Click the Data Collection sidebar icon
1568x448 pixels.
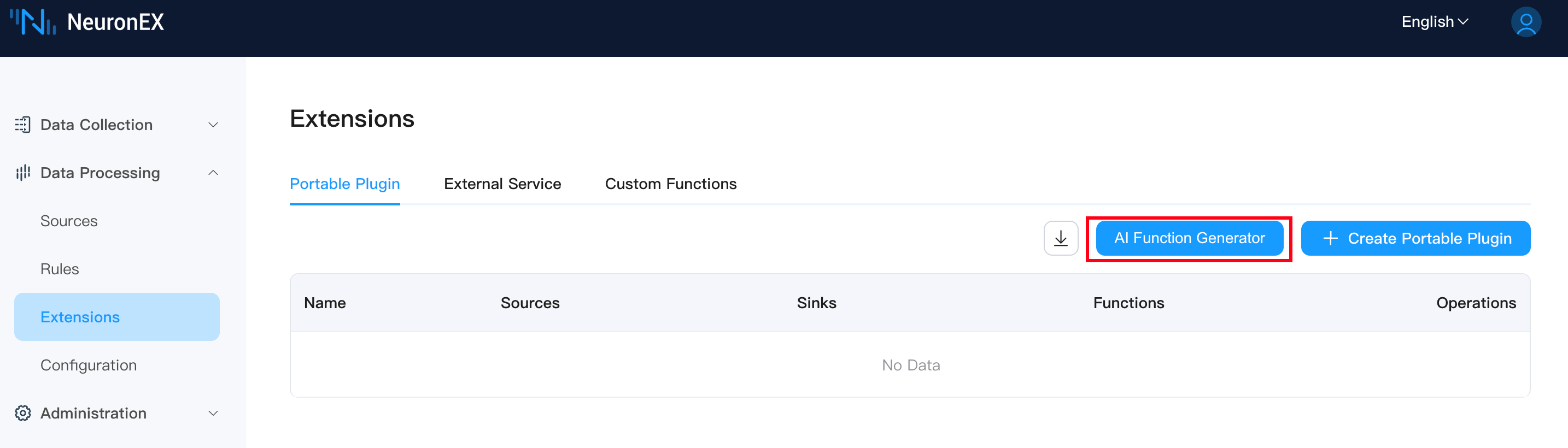click(x=22, y=125)
